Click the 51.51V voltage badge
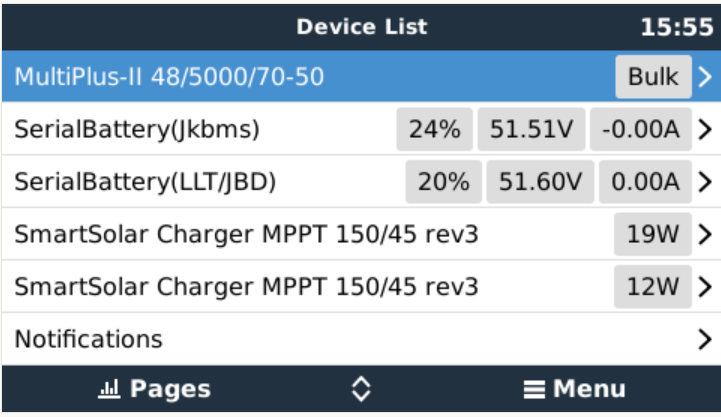The height and width of the screenshot is (417, 721). pos(530,130)
